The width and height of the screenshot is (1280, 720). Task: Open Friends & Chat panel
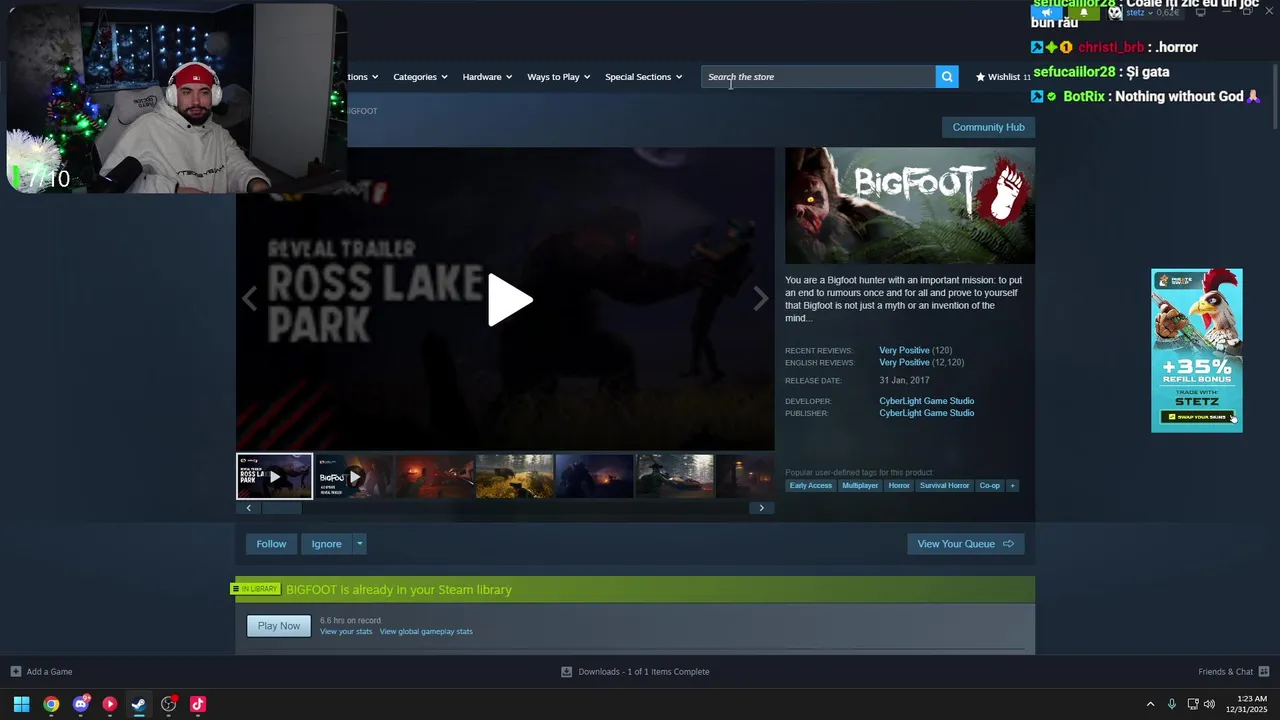tap(1234, 672)
